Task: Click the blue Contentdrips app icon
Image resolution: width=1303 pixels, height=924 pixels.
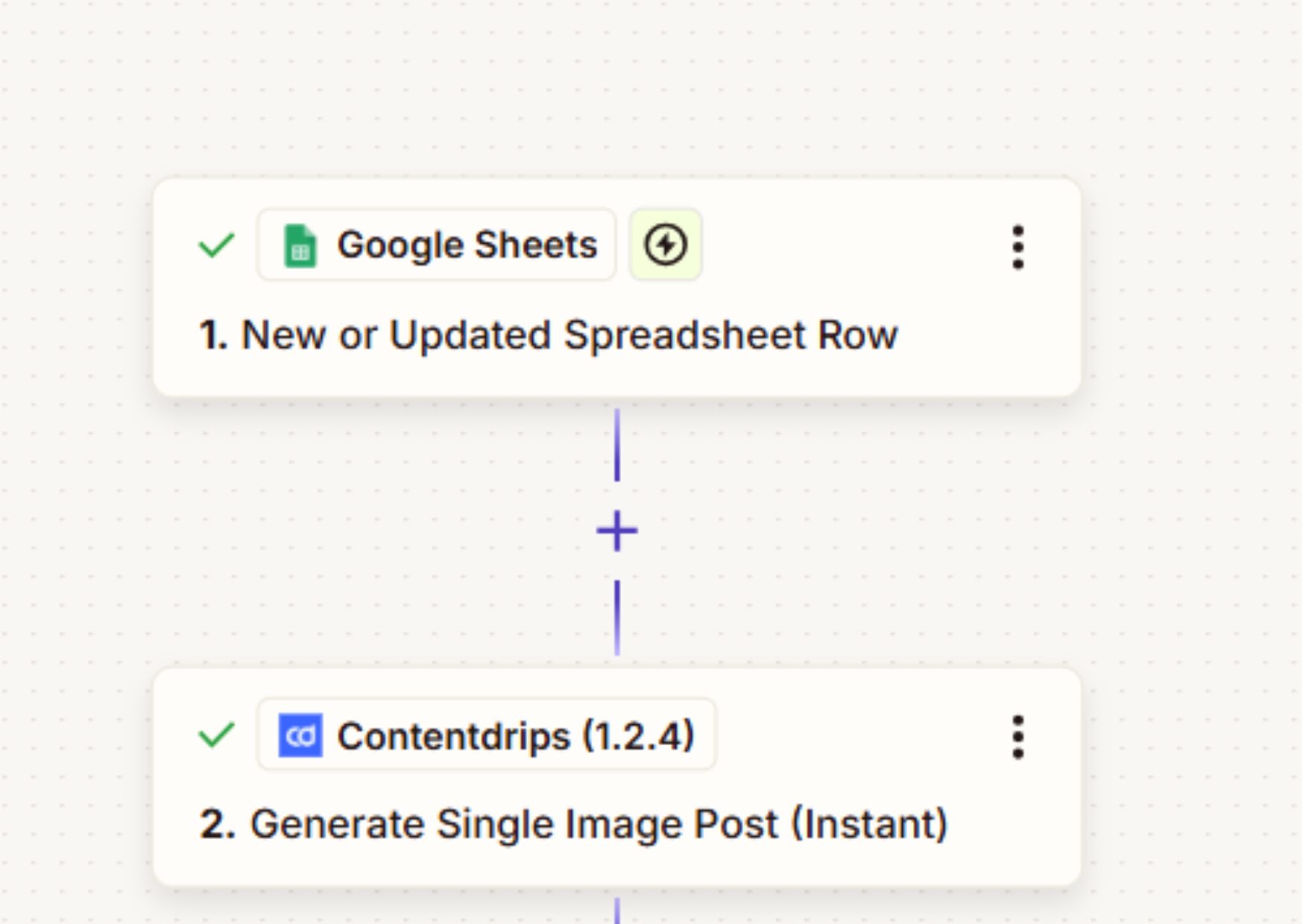Action: 300,735
